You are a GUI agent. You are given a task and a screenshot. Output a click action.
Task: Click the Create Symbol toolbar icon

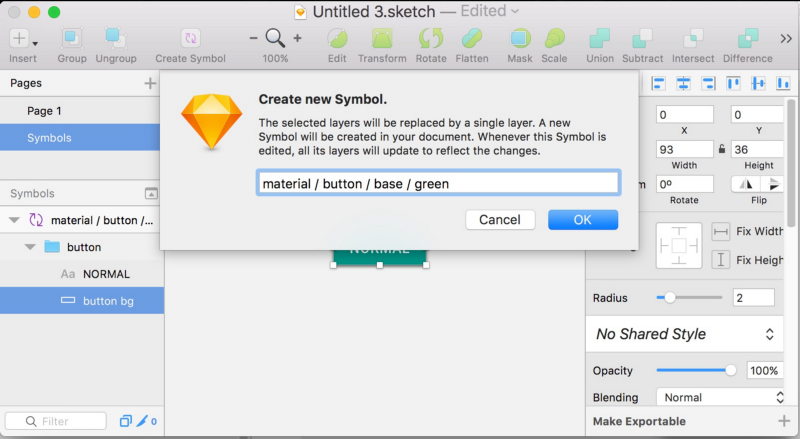190,39
